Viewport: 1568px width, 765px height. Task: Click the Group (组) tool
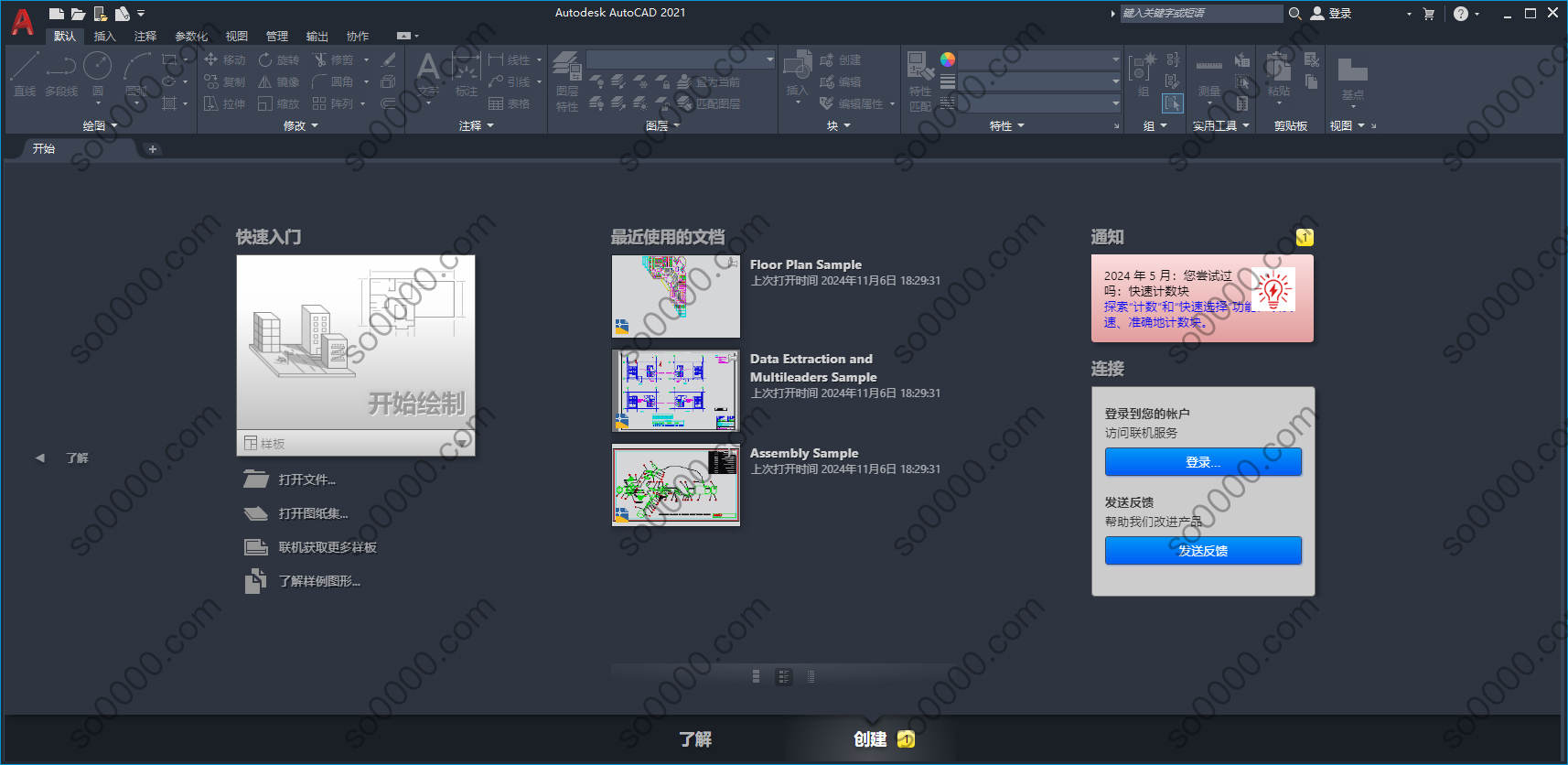click(1143, 75)
